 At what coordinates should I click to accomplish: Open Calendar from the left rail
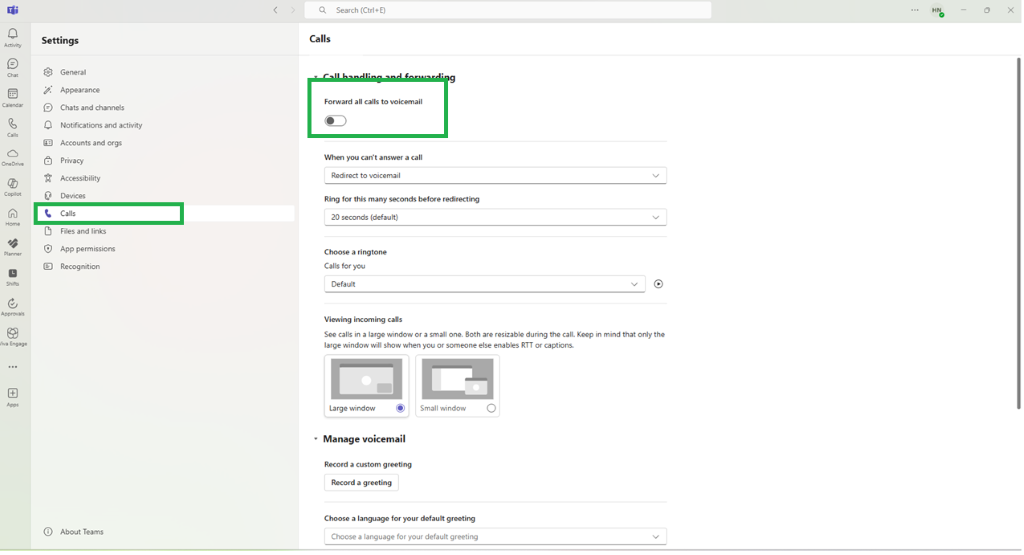pos(12,98)
